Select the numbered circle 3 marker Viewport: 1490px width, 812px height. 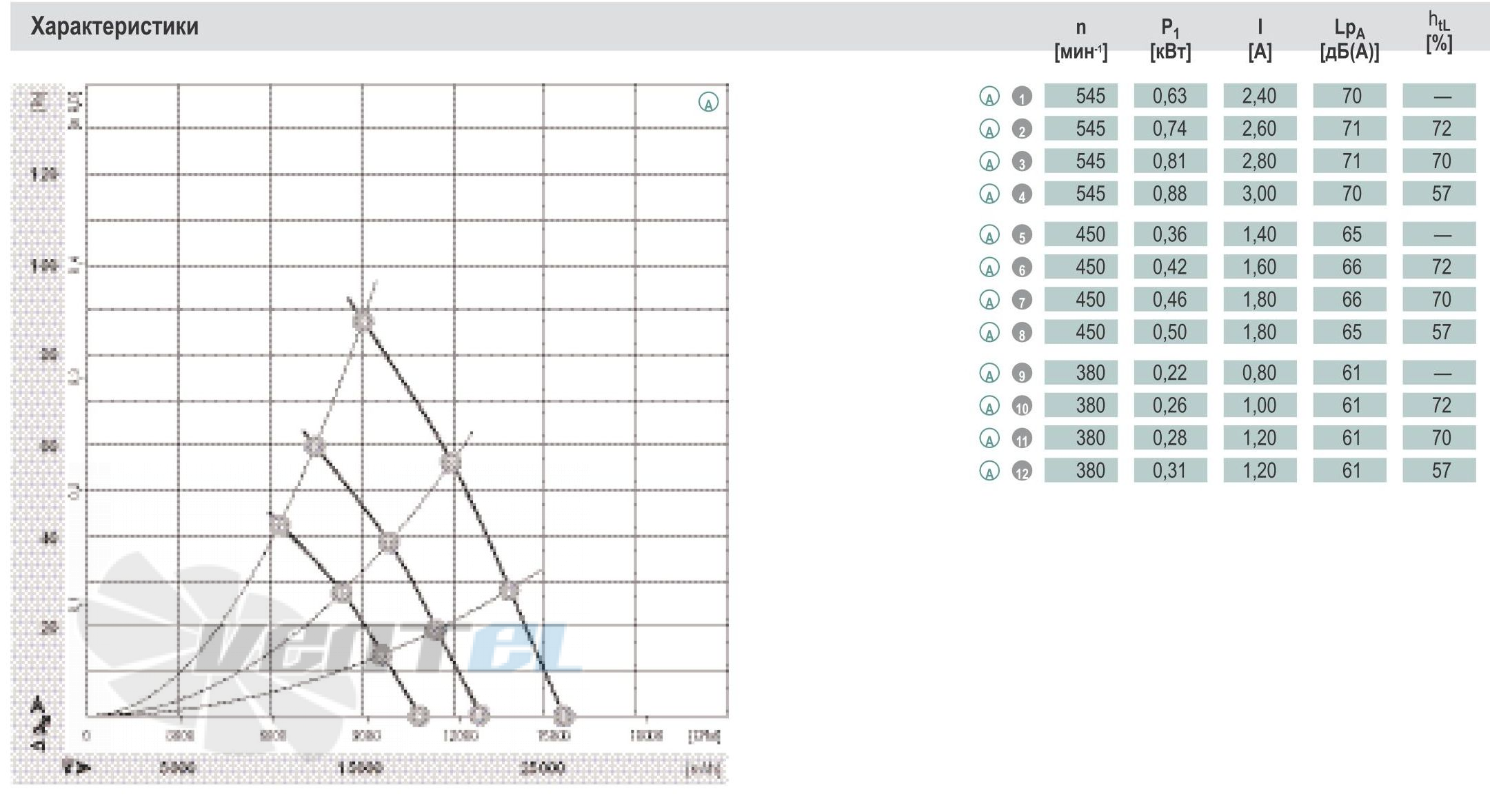coord(1022,161)
